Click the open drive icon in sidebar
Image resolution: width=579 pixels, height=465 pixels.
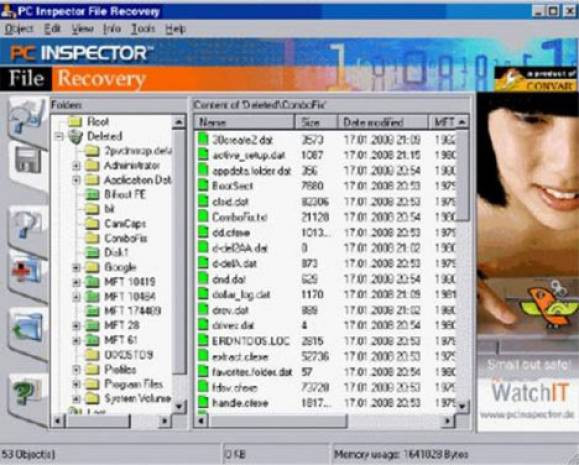coord(27,117)
